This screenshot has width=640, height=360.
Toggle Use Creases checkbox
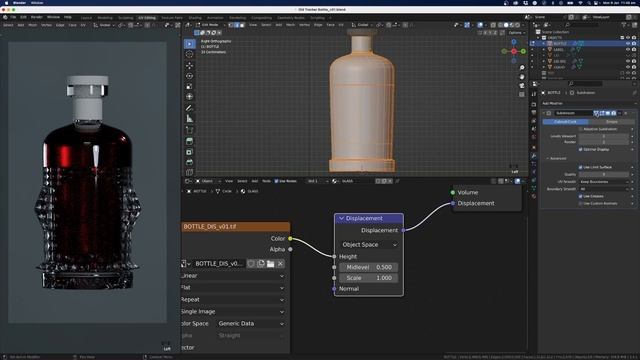click(580, 196)
